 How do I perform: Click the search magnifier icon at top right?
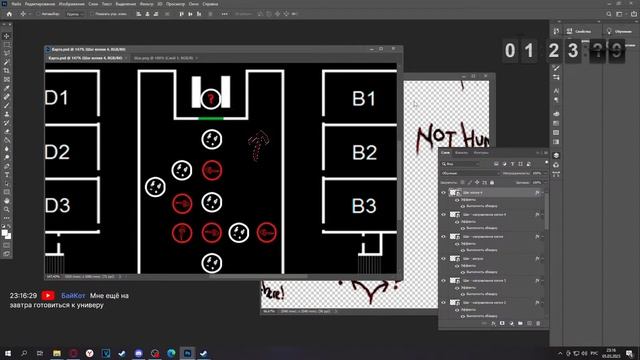coord(609,14)
